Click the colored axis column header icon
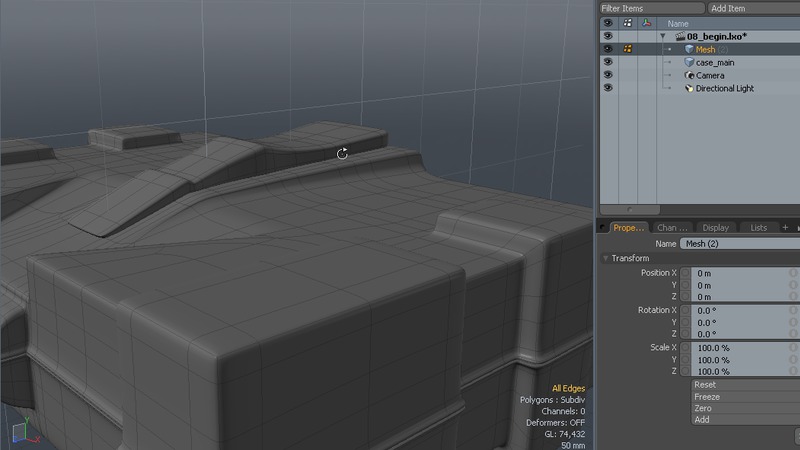This screenshot has width=800, height=450. pos(646,23)
